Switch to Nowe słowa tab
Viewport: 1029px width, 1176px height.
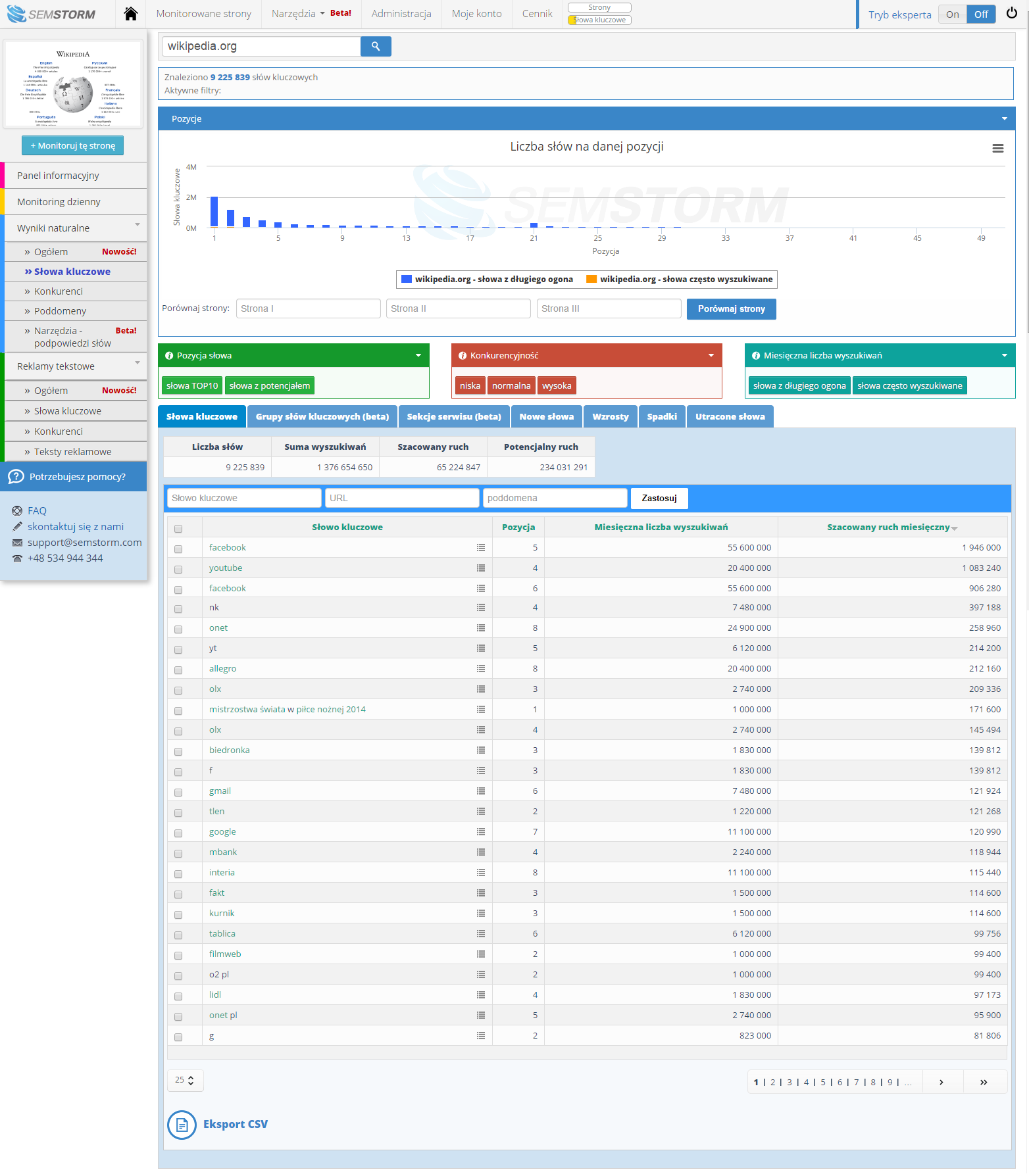click(546, 417)
